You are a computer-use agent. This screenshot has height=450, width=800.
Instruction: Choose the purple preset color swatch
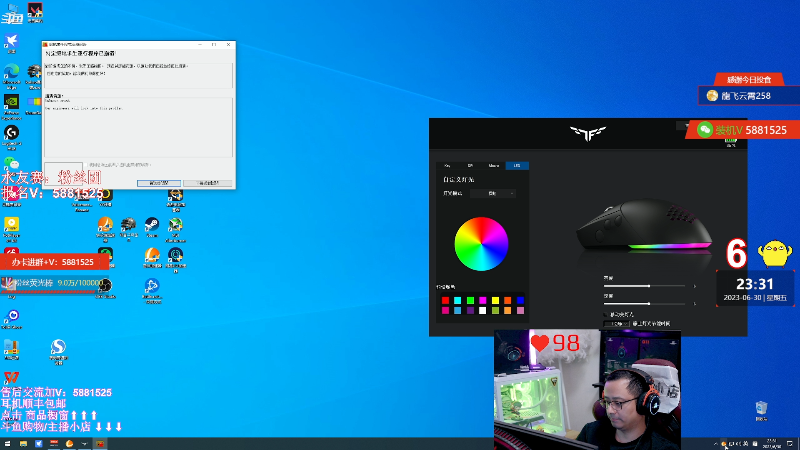(470, 310)
